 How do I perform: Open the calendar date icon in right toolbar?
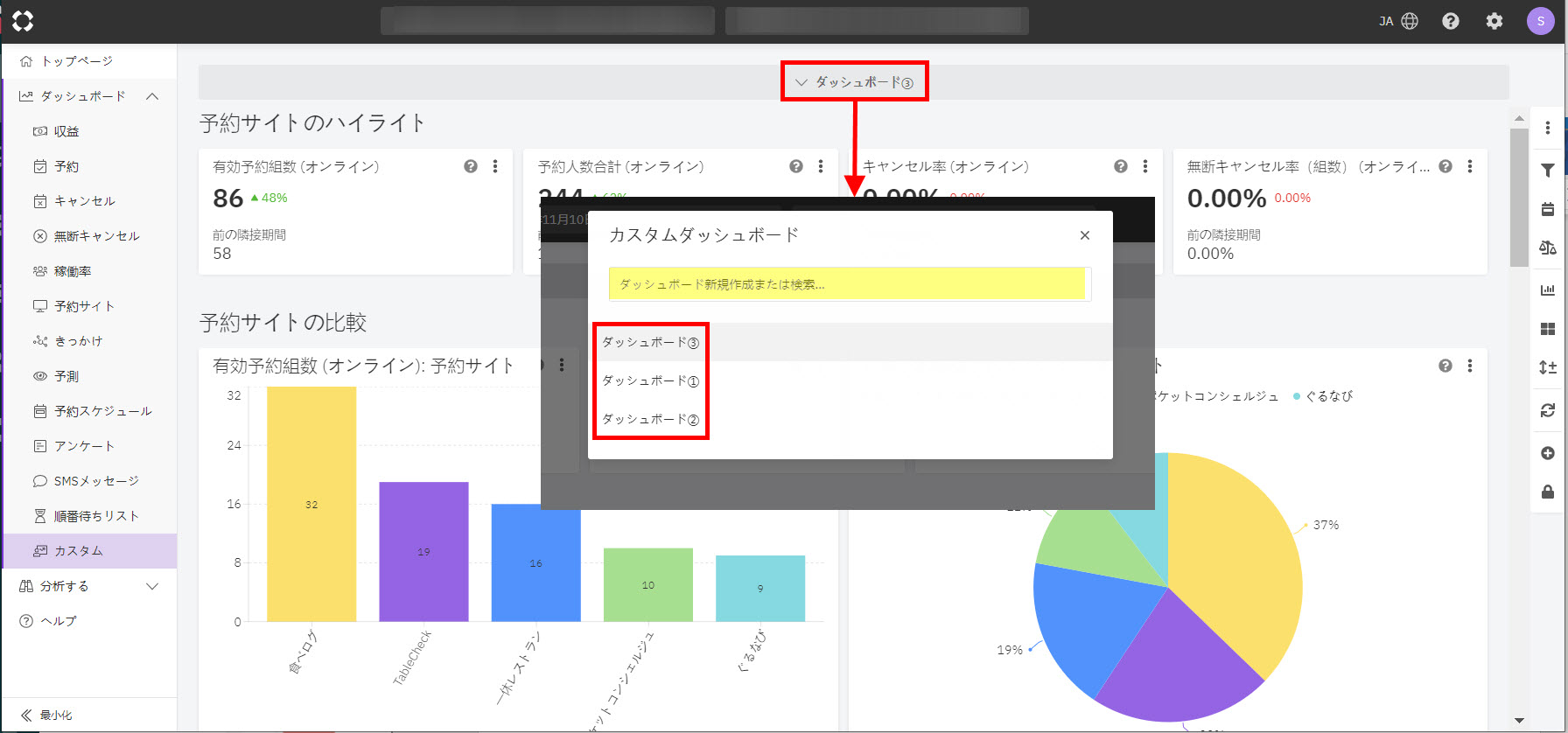pyautogui.click(x=1548, y=209)
